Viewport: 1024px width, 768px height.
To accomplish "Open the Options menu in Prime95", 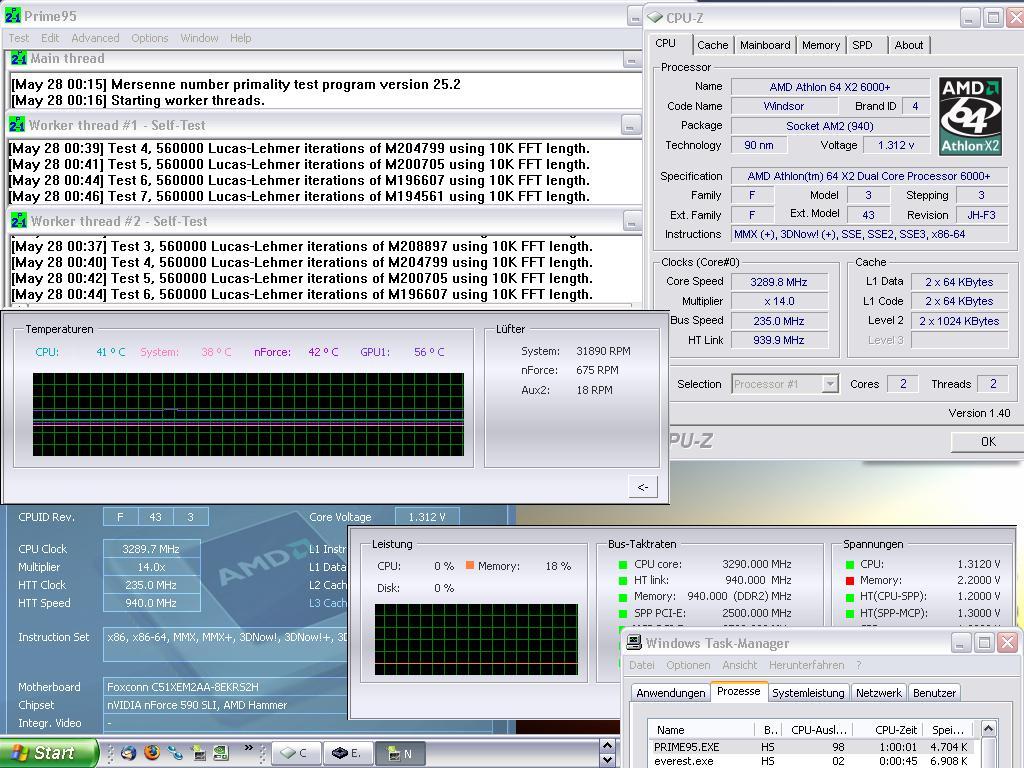I will pos(150,38).
